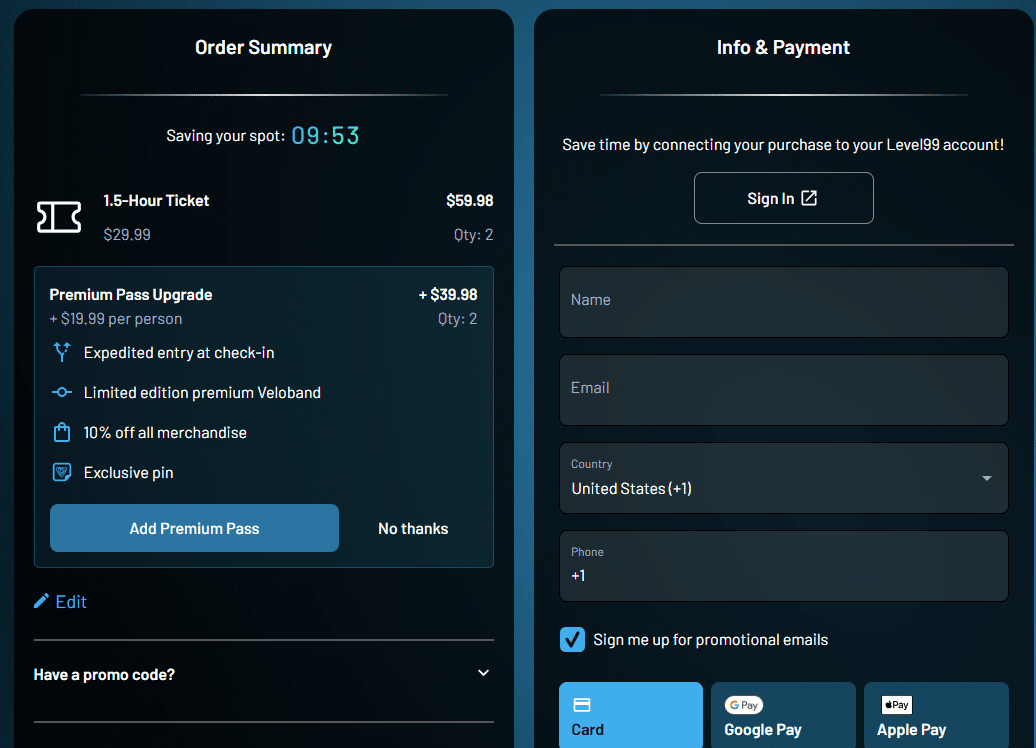Click the Add Premium Pass button
Image resolution: width=1036 pixels, height=748 pixels.
tap(194, 528)
